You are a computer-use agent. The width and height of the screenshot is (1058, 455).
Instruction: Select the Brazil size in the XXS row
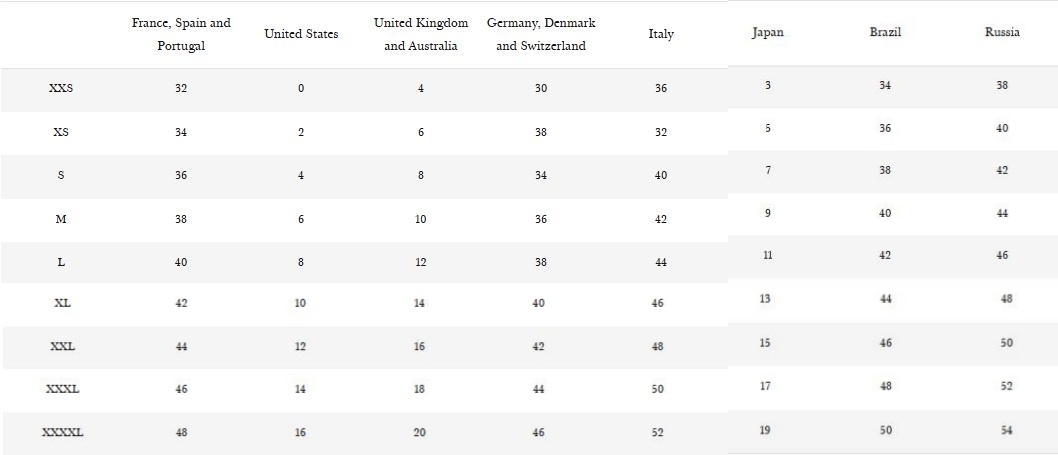pos(885,86)
